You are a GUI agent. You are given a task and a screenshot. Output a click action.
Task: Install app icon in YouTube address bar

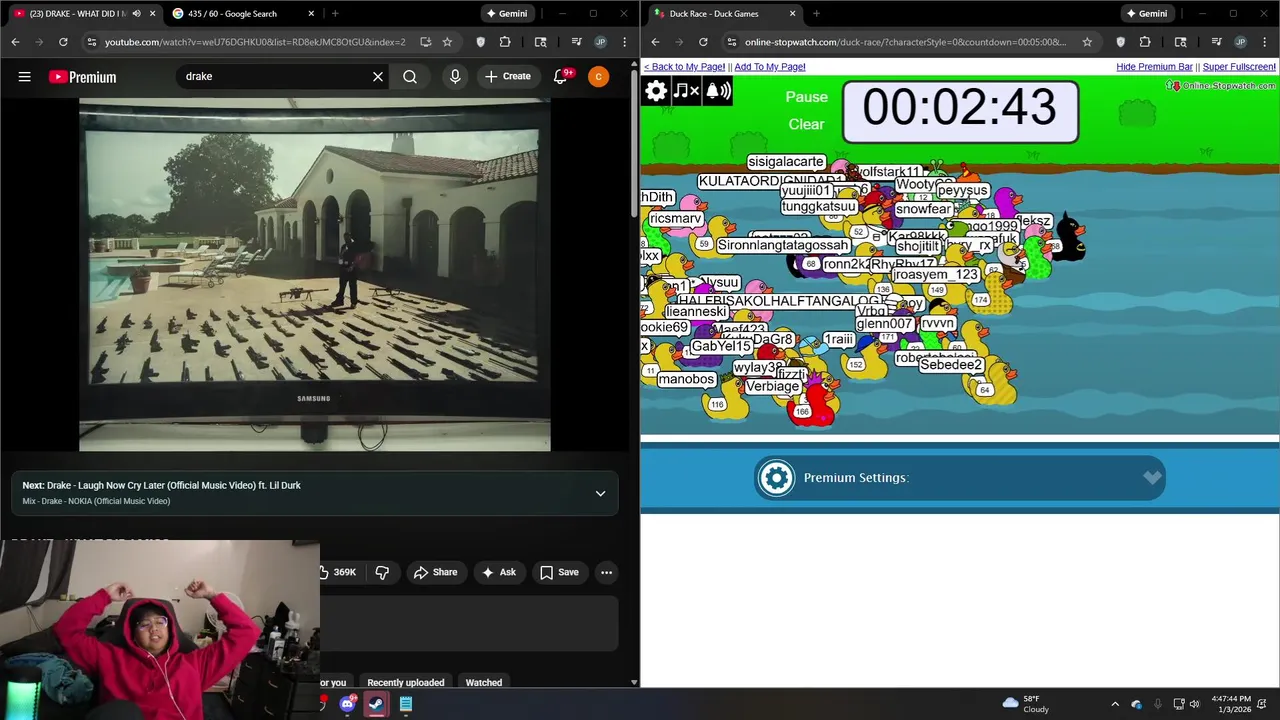point(425,42)
